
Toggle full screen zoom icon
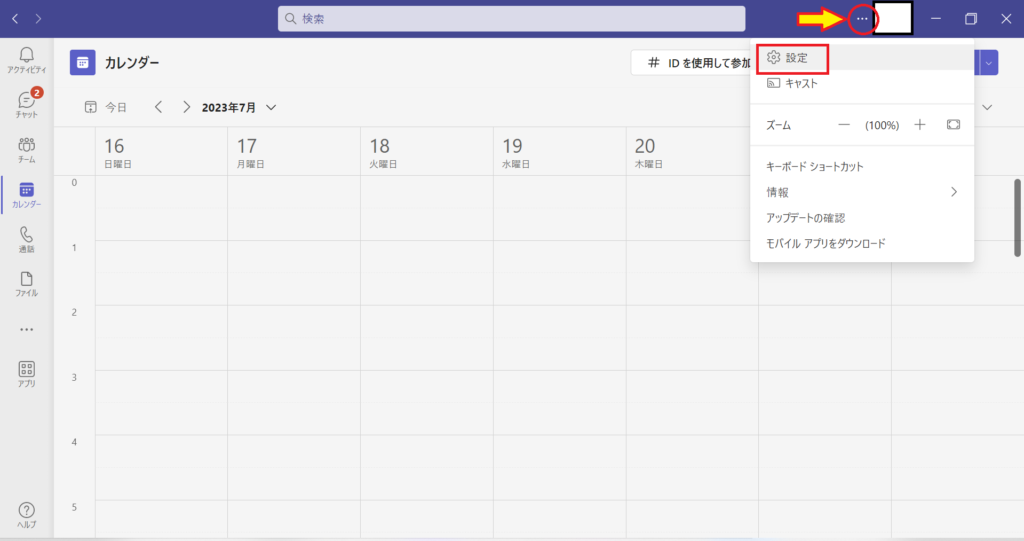[x=953, y=124]
